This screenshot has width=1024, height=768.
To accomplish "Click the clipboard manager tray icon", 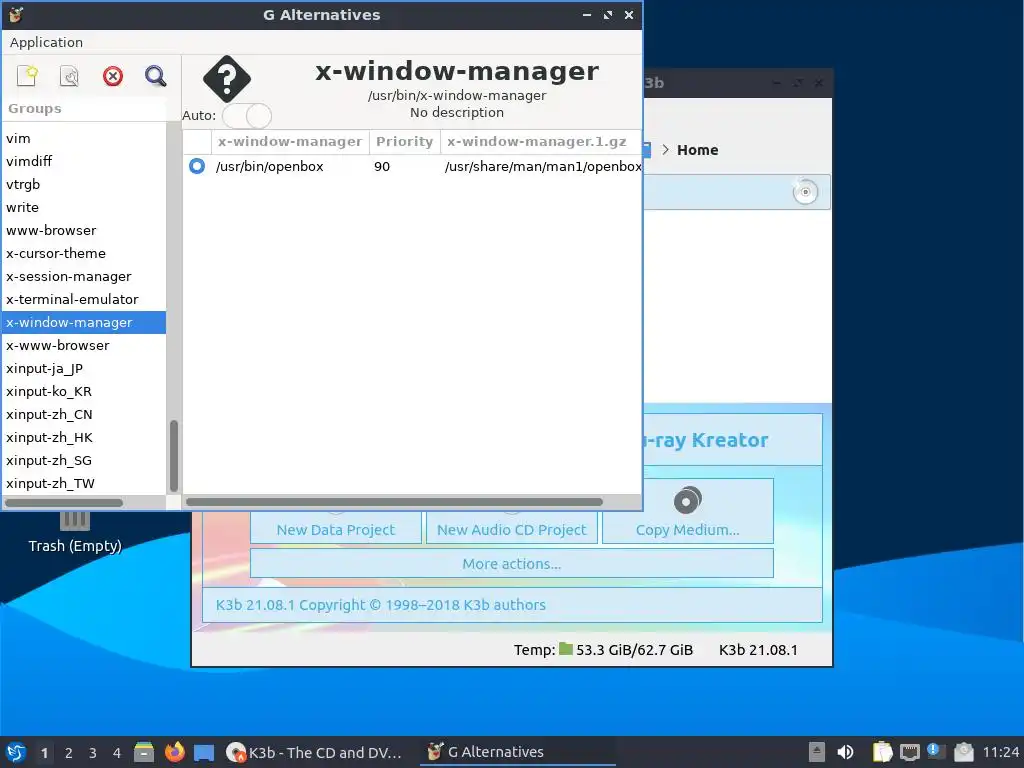I will (882, 752).
